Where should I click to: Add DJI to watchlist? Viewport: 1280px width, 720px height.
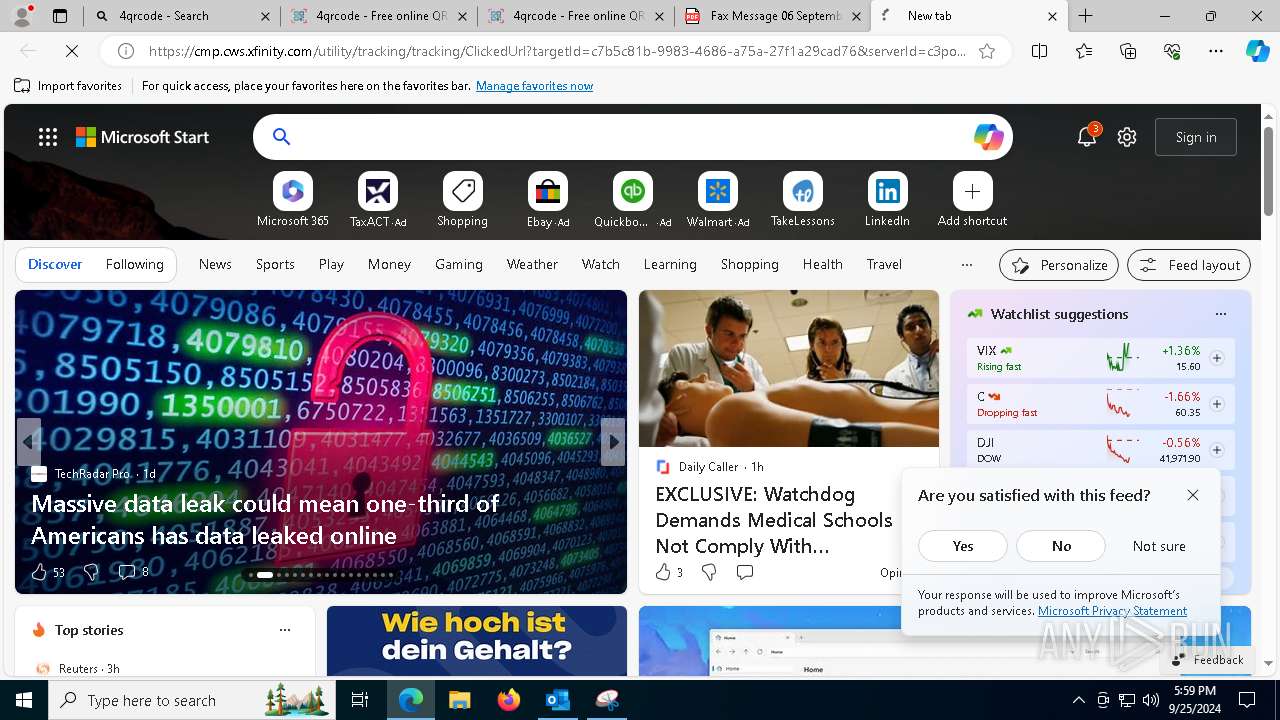1216,450
